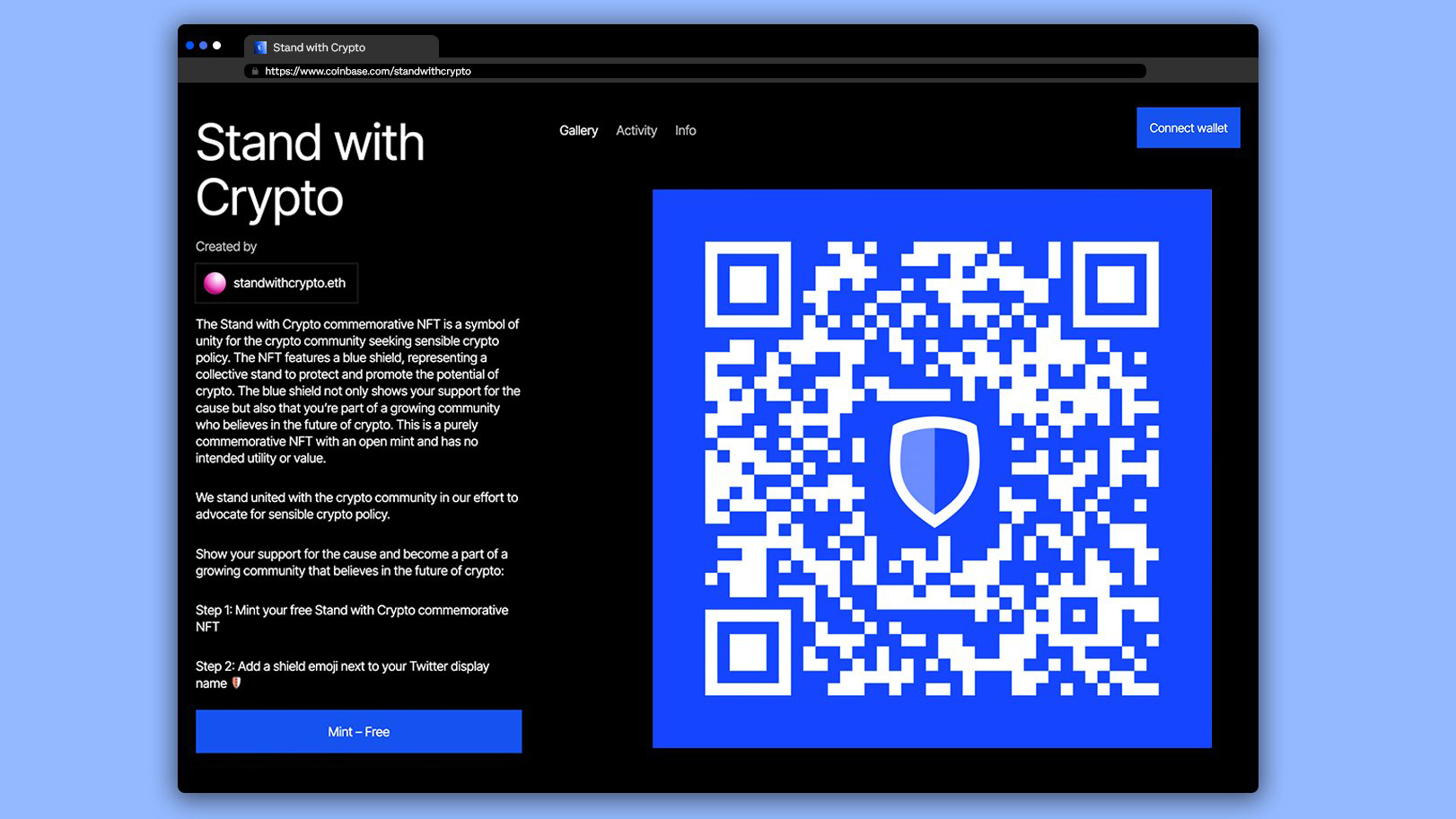Click the 'Created by' label
The width and height of the screenshot is (1456, 819).
pos(226,246)
